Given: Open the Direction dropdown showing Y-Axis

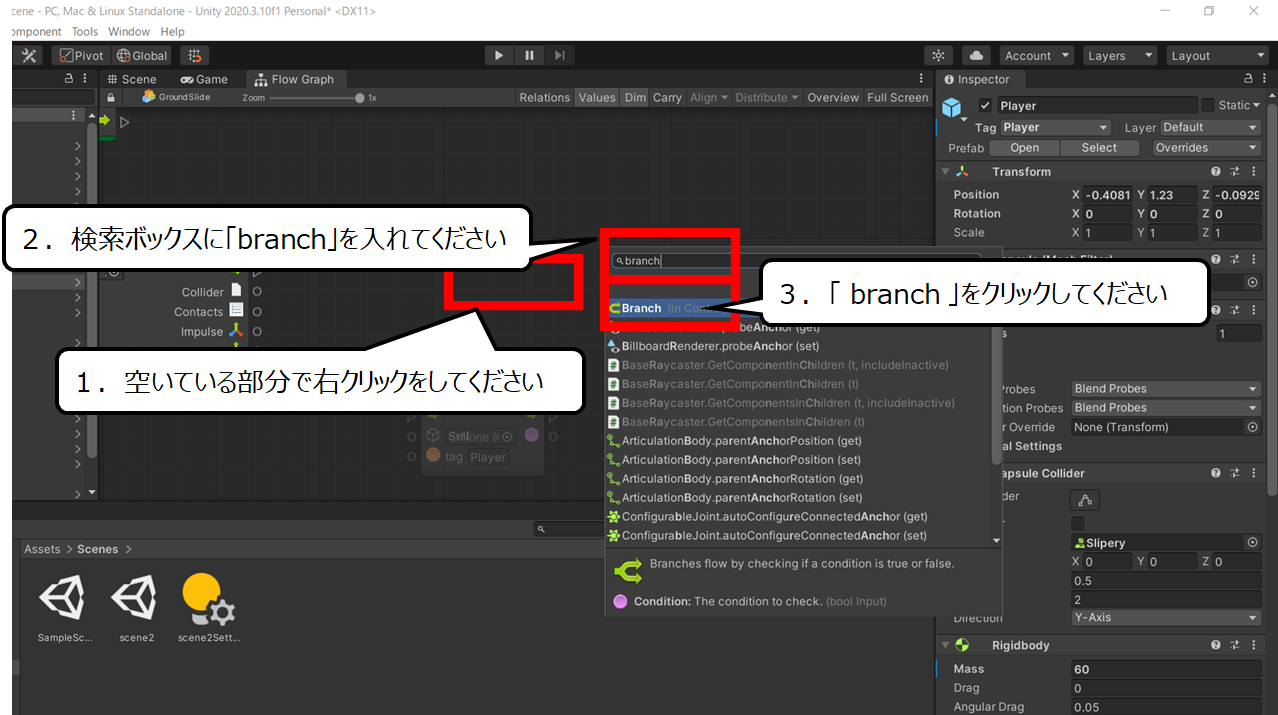Looking at the screenshot, I should [1166, 618].
